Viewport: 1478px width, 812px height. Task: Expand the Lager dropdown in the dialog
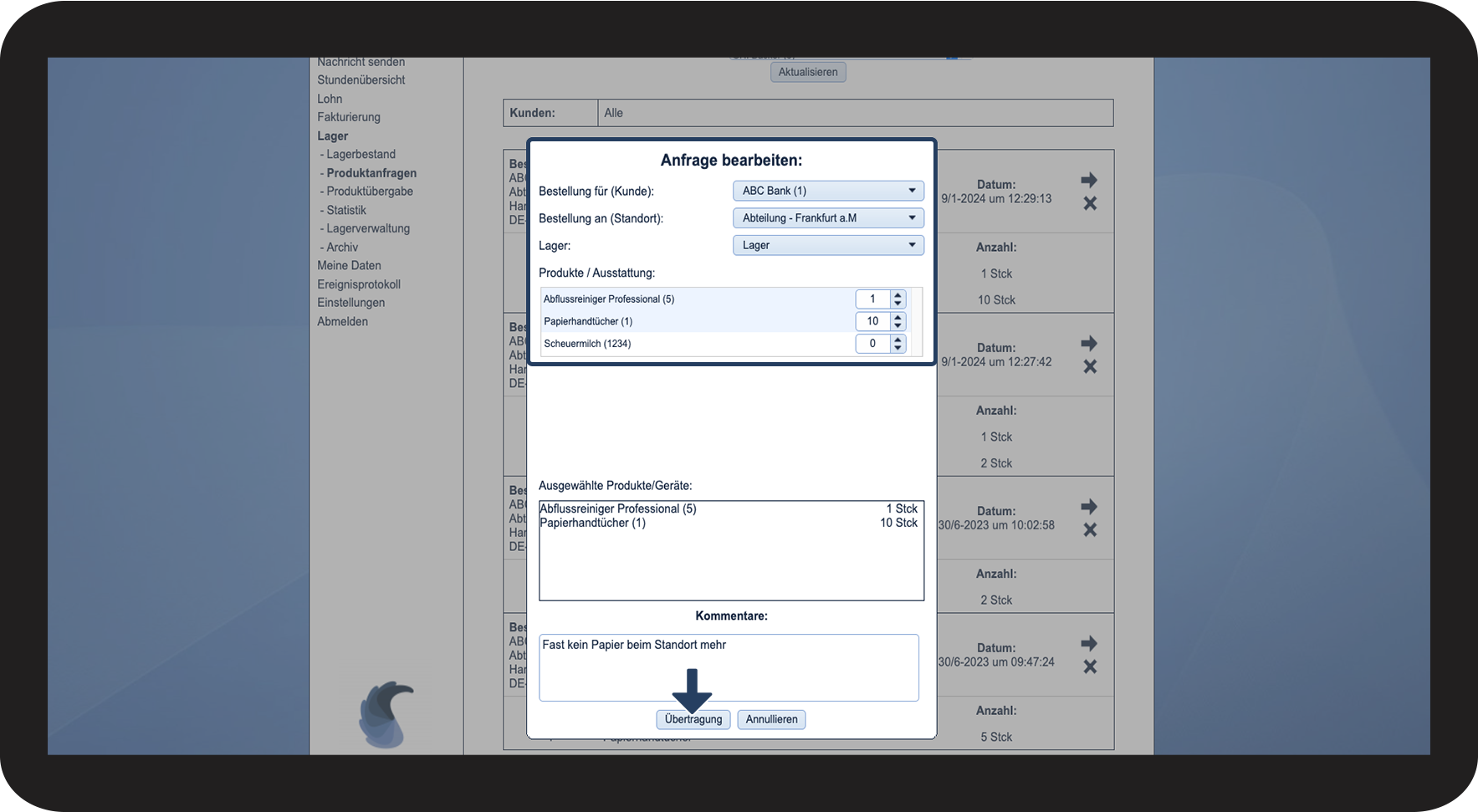click(828, 245)
